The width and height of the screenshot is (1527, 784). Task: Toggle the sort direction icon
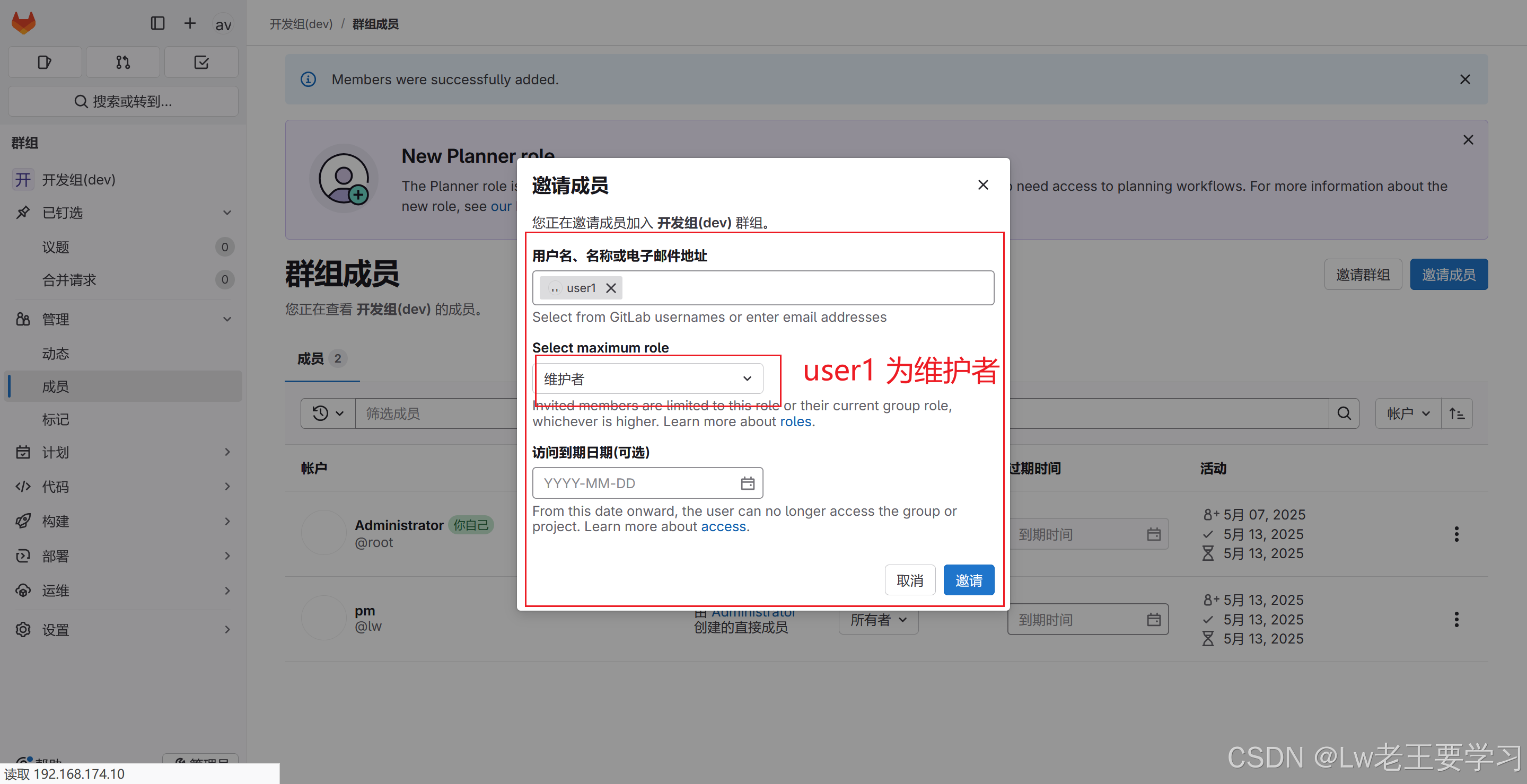pos(1456,413)
